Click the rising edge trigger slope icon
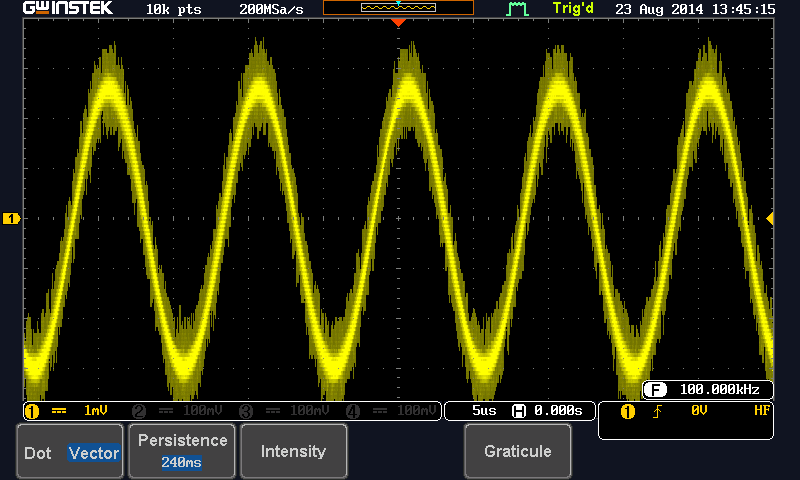The width and height of the screenshot is (800, 480). click(x=657, y=412)
